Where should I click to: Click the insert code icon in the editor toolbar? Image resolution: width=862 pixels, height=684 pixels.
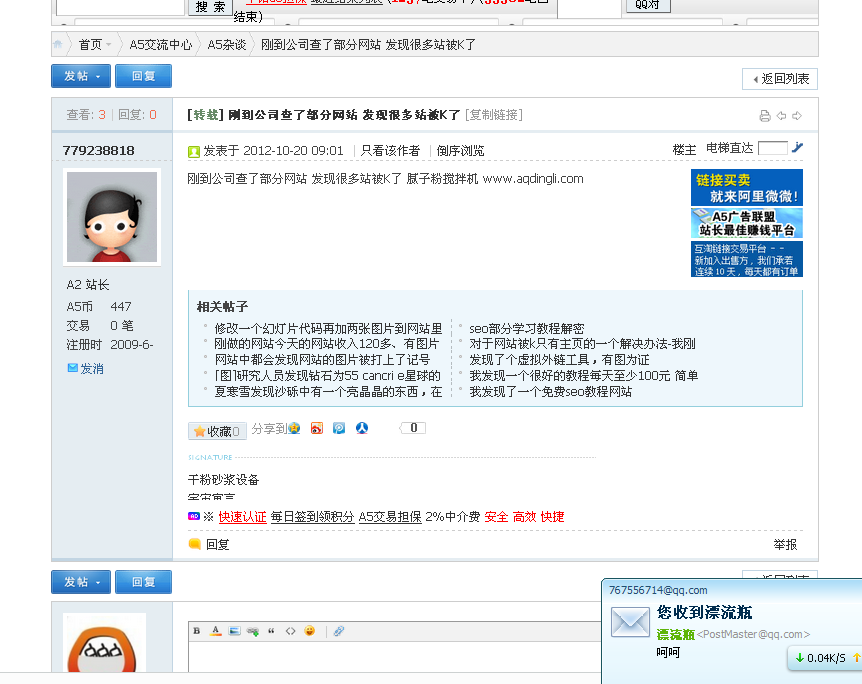pyautogui.click(x=290, y=631)
